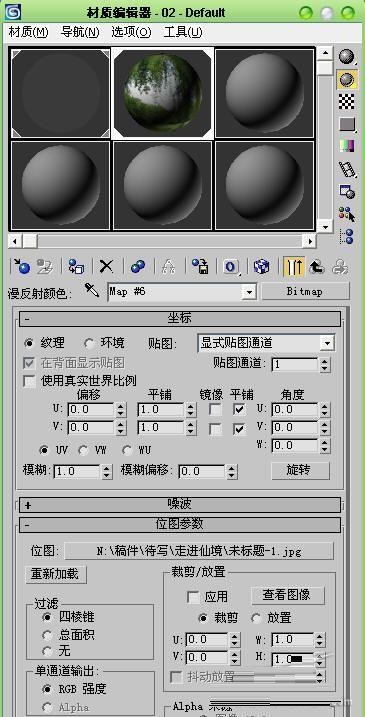
Task: Click the V 平铺 value input field
Action: point(161,428)
